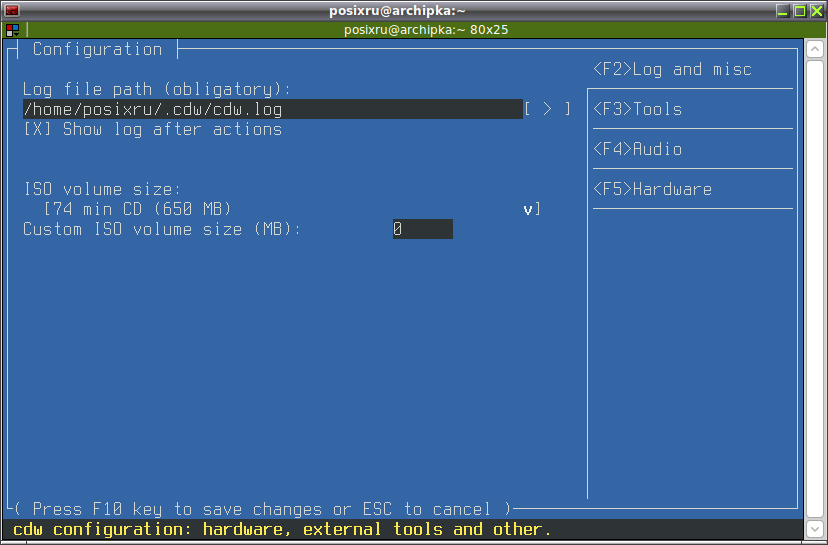Click the cdw configuration status line
Screen dimensions: 828x545
point(282,530)
